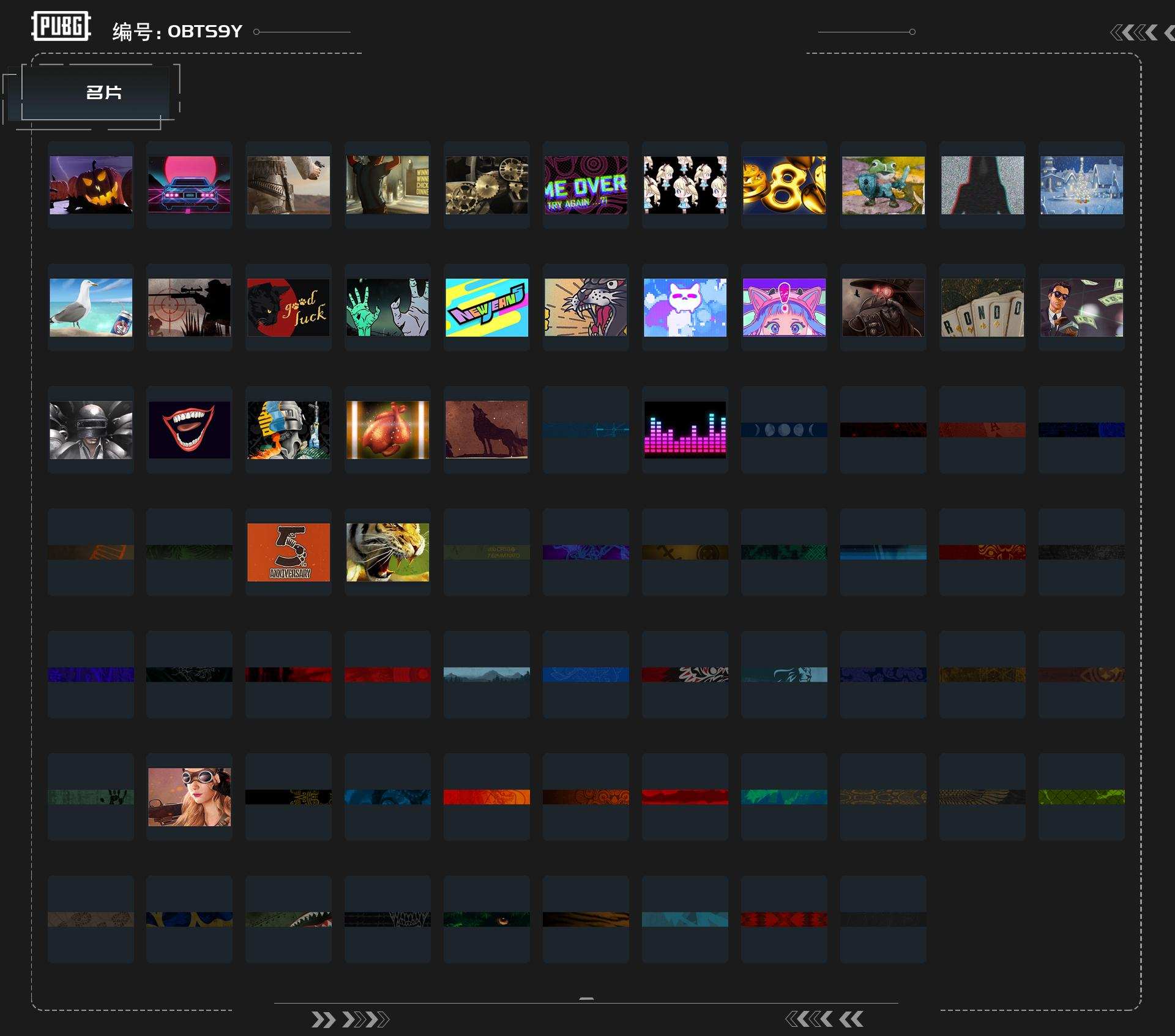
Task: Pick the goggles woman nameplate
Action: click(189, 797)
